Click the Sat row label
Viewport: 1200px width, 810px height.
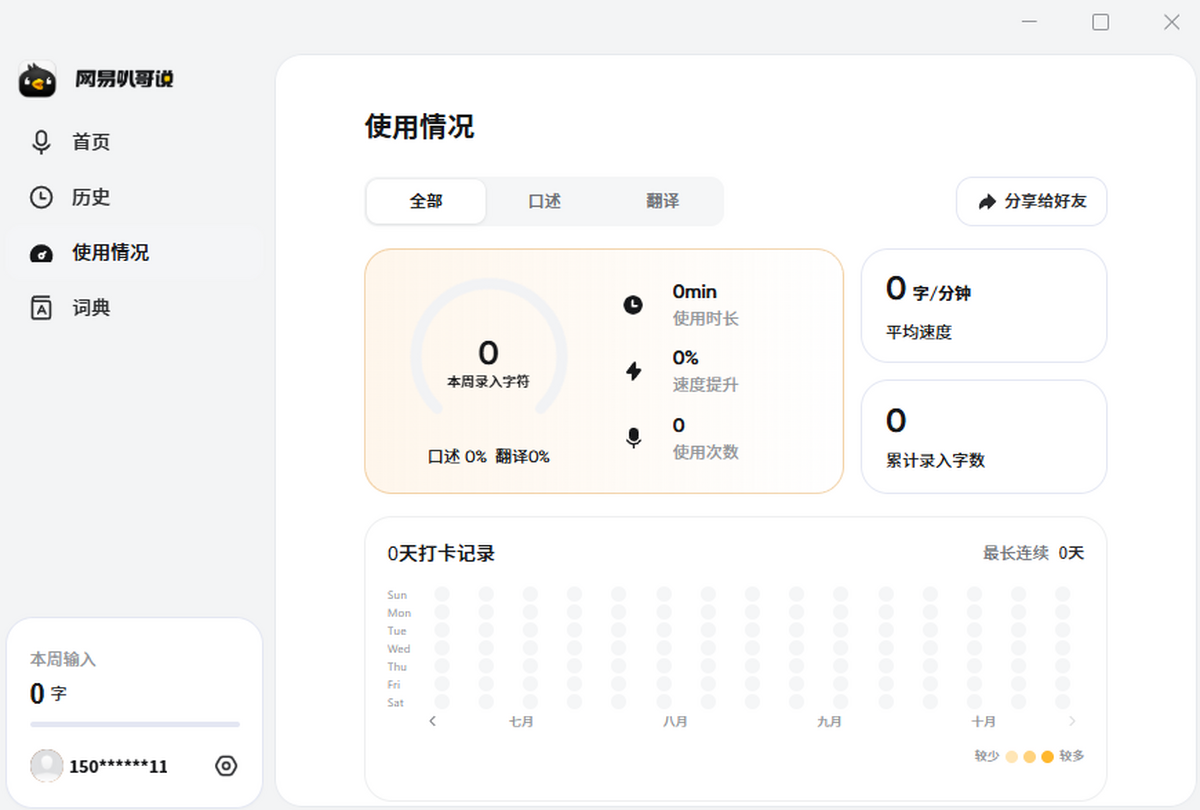396,703
